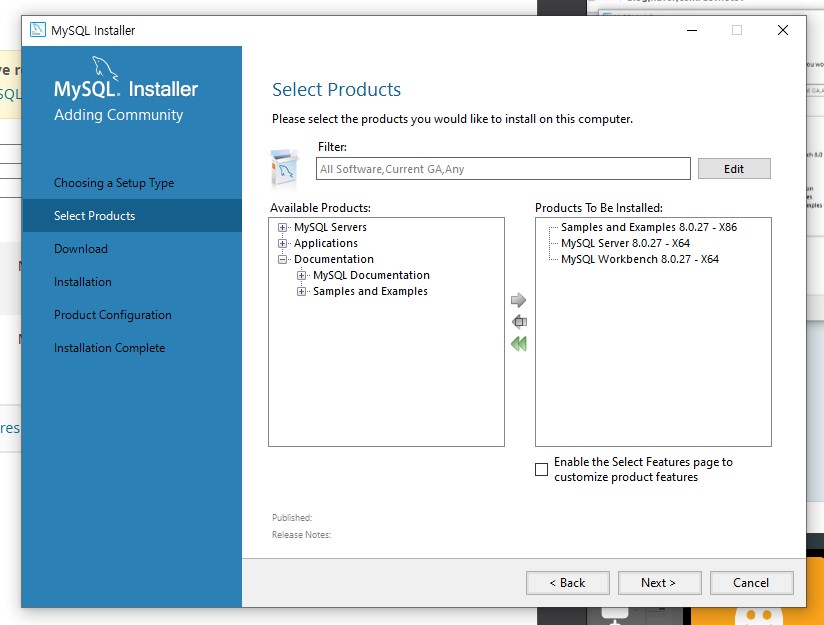Select MySQL Workbench 8.0.27 - X64
This screenshot has height=625, width=824.
click(x=640, y=259)
